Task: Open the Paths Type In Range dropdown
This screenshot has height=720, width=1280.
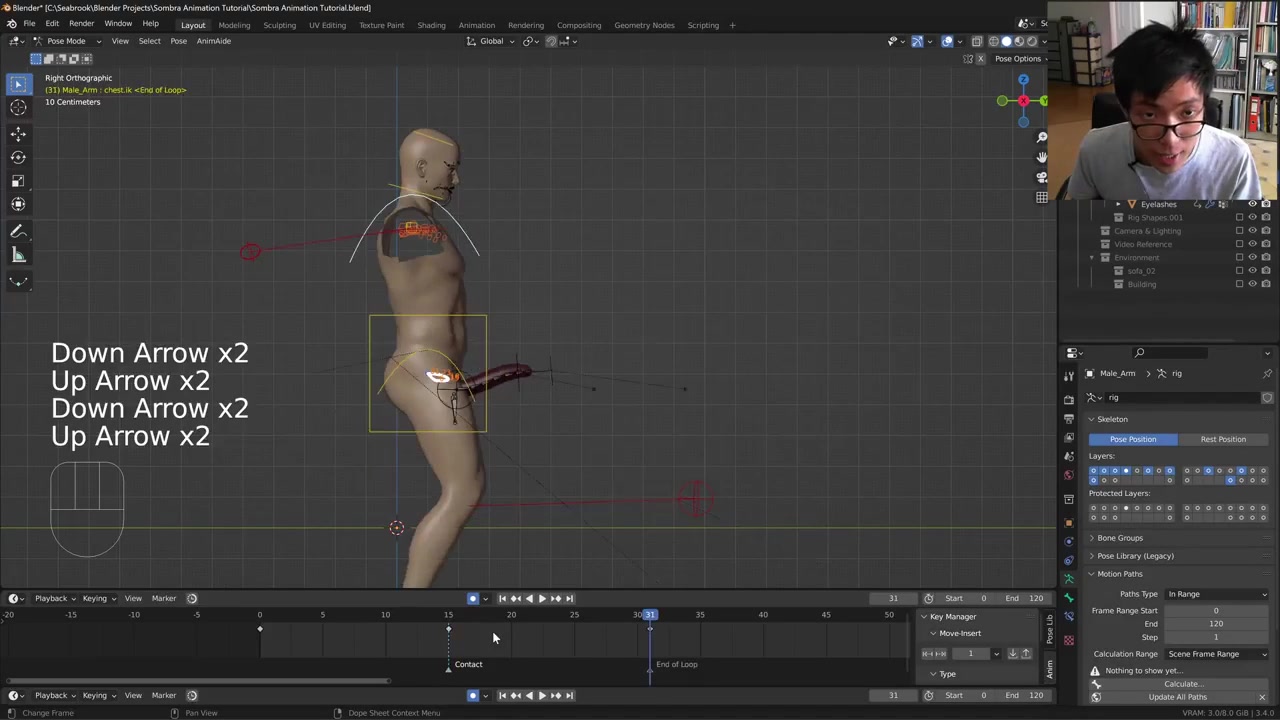Action: [x=1217, y=594]
